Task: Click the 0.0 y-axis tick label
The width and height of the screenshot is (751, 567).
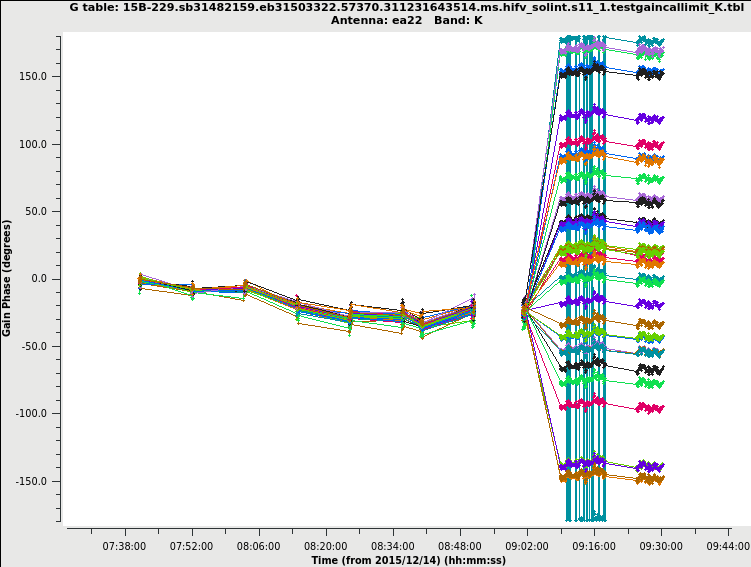Action: tap(39, 279)
